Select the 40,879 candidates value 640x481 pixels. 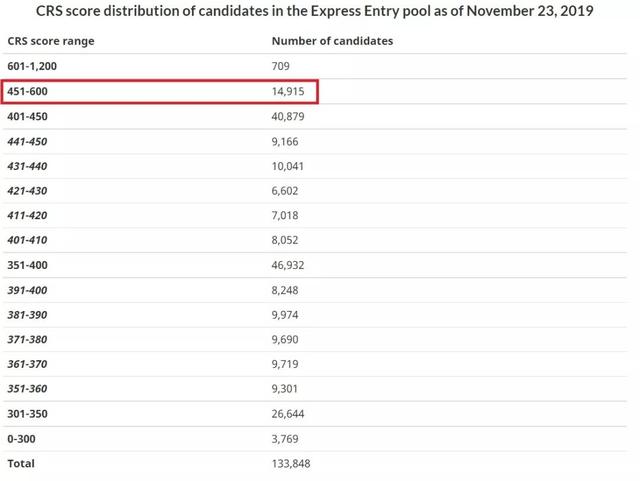(288, 116)
